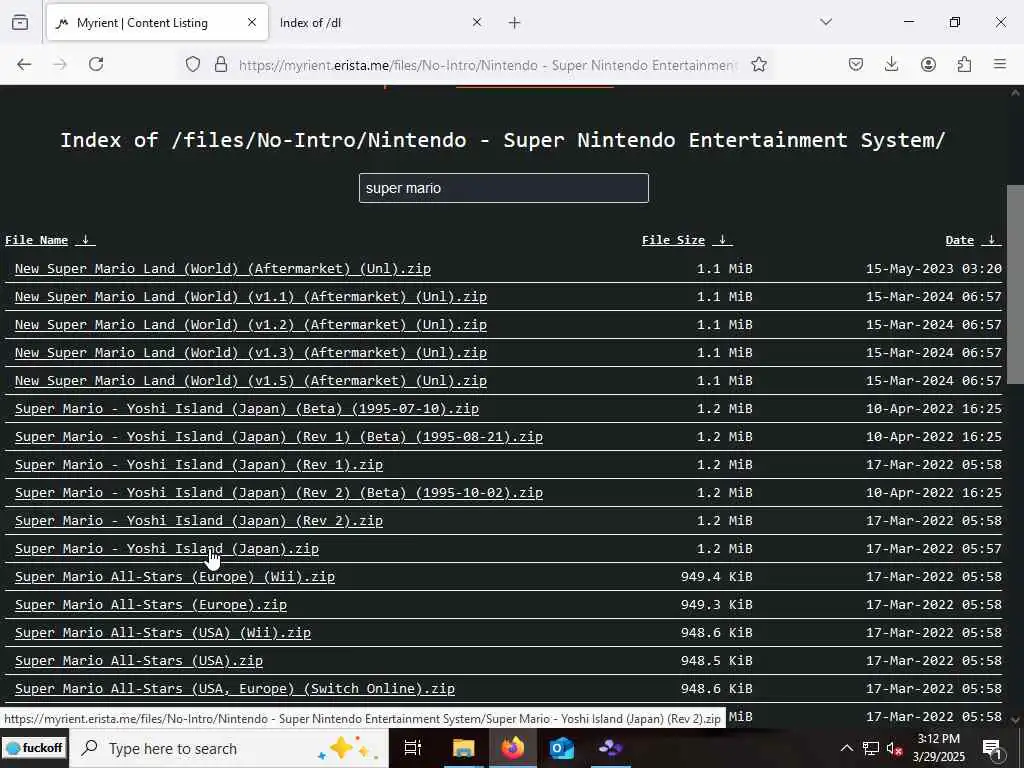Open the Firefox View workspace icon
The height and width of the screenshot is (768, 1024).
tap(20, 23)
